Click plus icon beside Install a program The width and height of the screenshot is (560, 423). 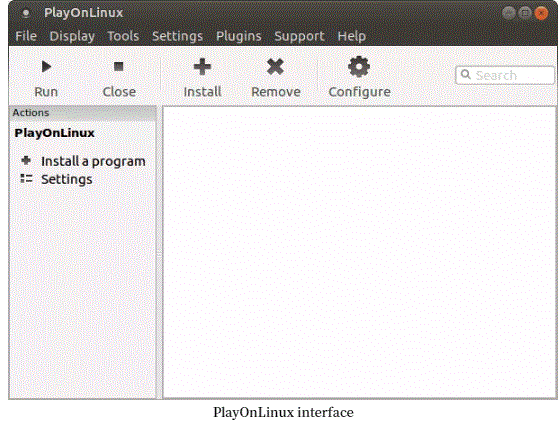click(x=26, y=160)
